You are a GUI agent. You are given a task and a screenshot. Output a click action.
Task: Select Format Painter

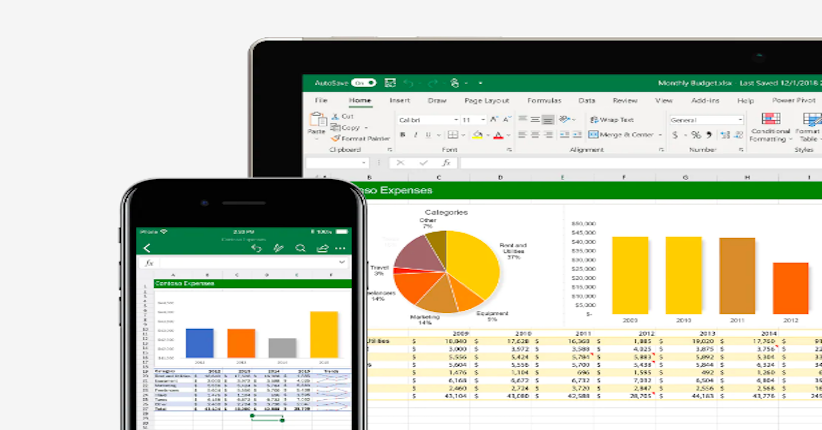[361, 138]
